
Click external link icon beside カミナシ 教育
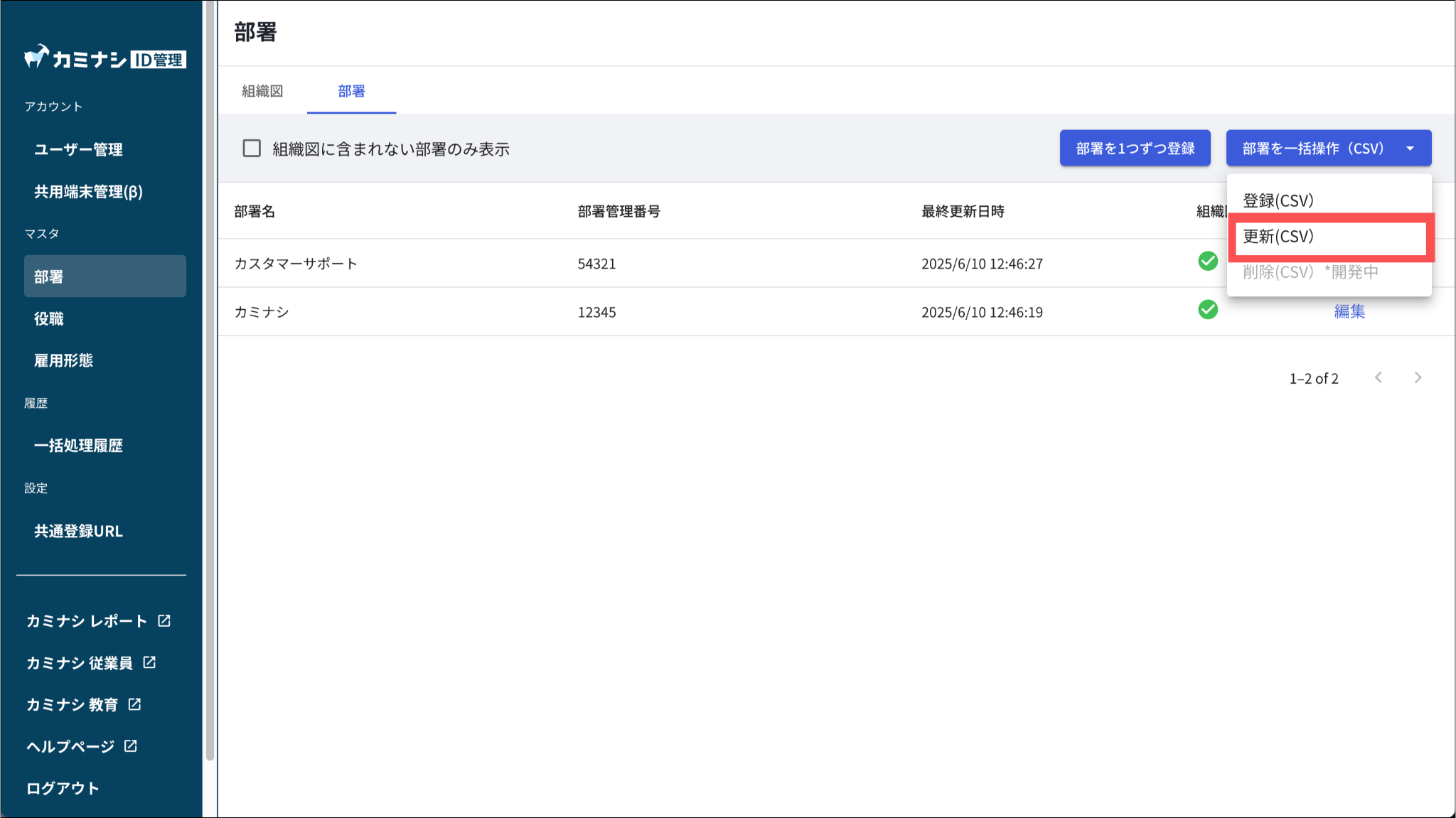tap(134, 704)
